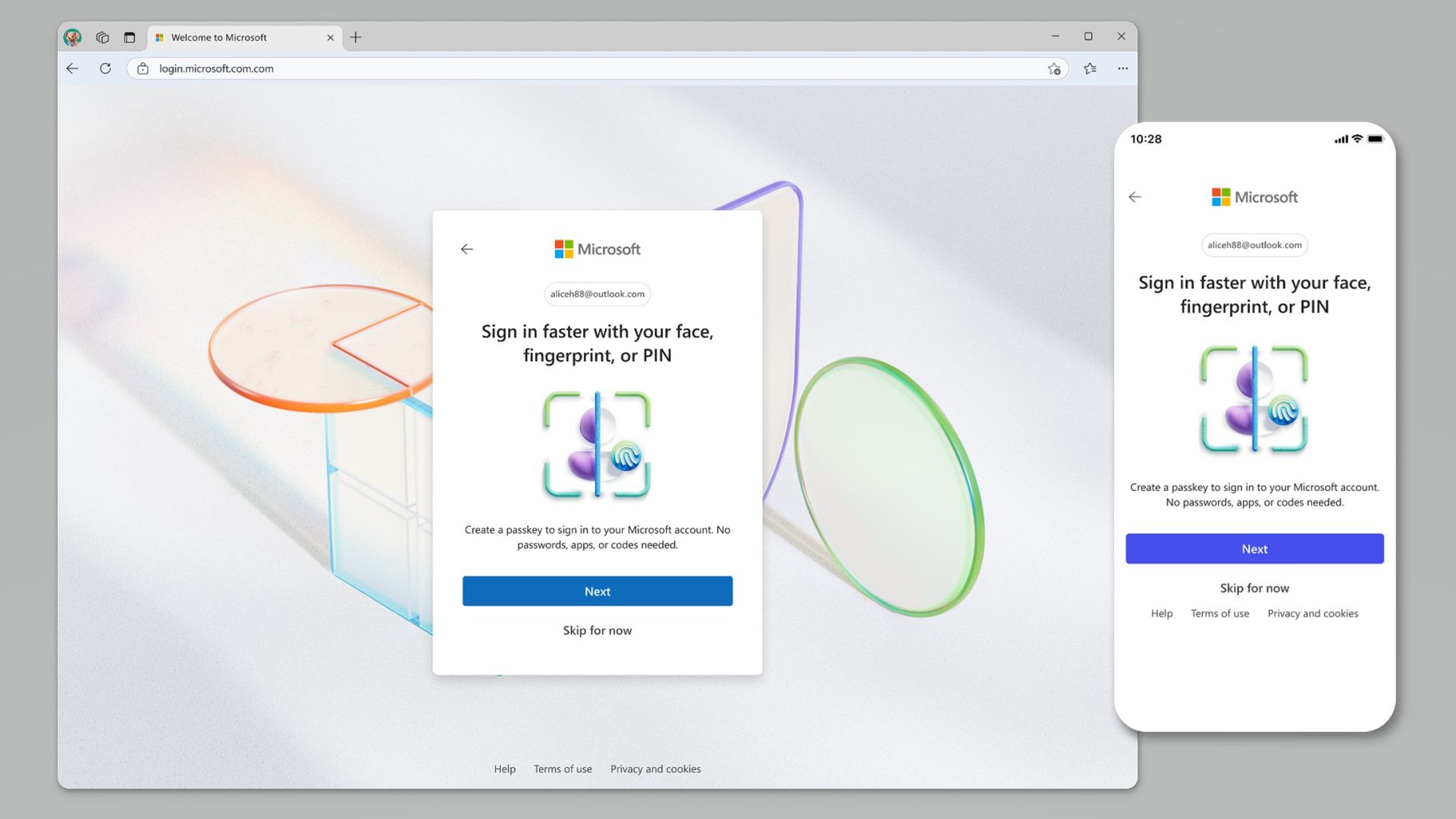This screenshot has width=1456, height=819.
Task: Click the Next button in desktop dialog
Action: tap(597, 591)
